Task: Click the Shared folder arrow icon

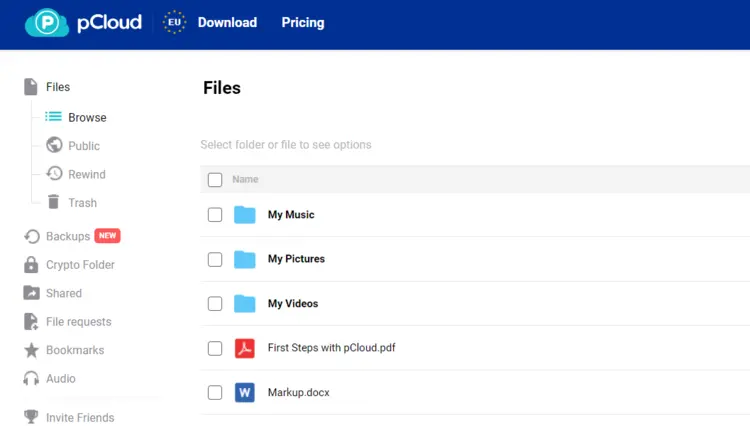Action: pos(32,293)
